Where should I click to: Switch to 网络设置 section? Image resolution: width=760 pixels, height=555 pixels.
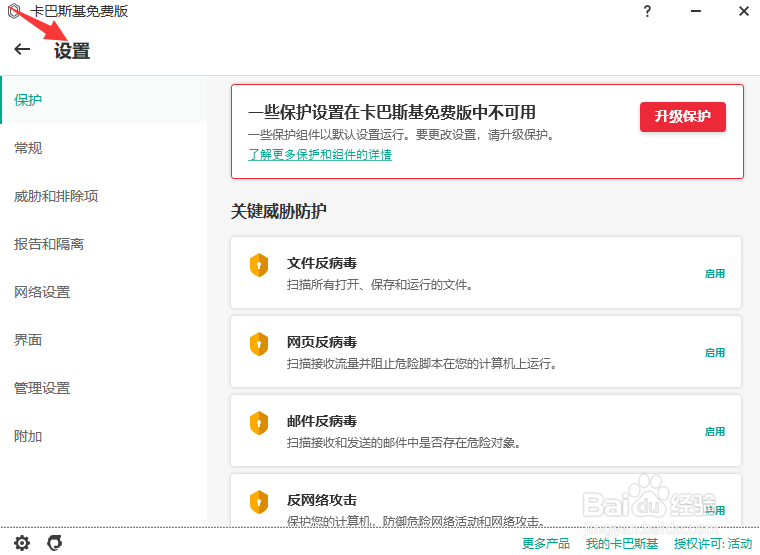click(x=104, y=292)
